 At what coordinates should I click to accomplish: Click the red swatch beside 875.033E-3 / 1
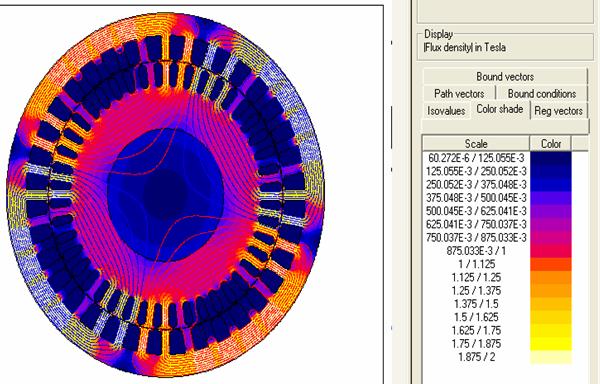click(551, 251)
